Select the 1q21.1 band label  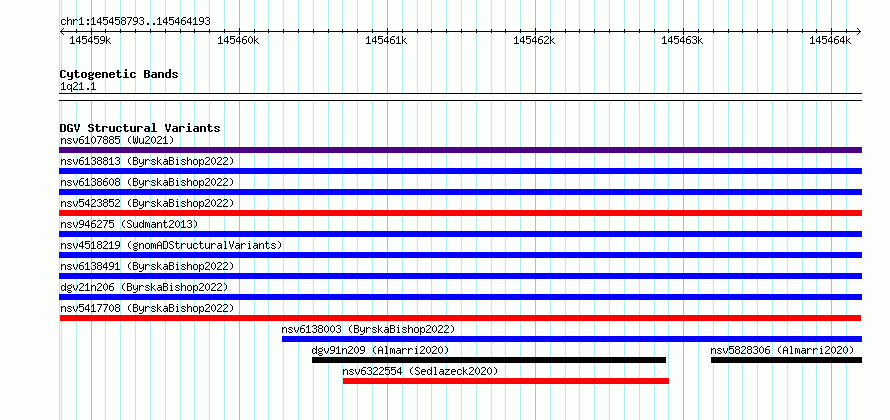78,86
